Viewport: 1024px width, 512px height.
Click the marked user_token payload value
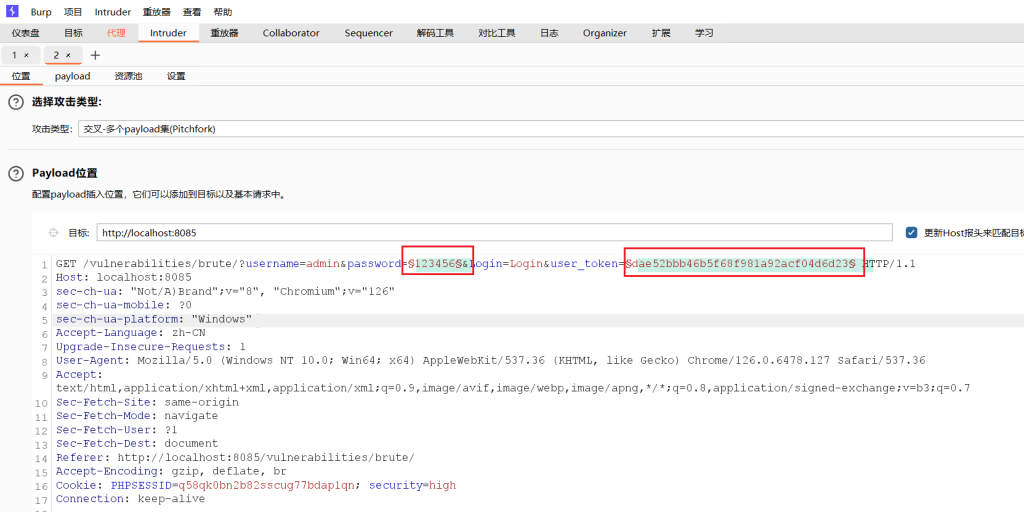point(741,264)
